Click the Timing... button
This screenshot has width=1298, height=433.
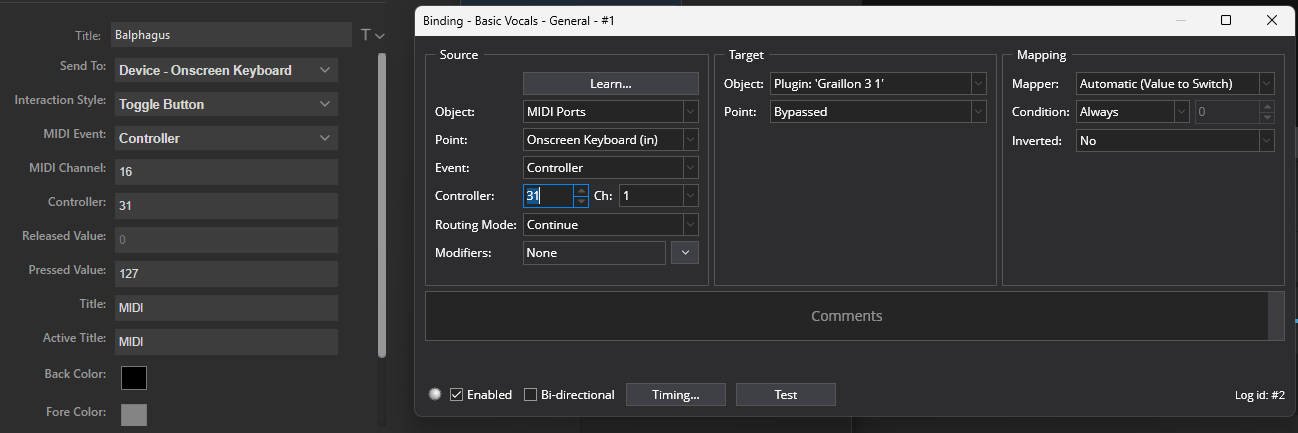pos(676,394)
